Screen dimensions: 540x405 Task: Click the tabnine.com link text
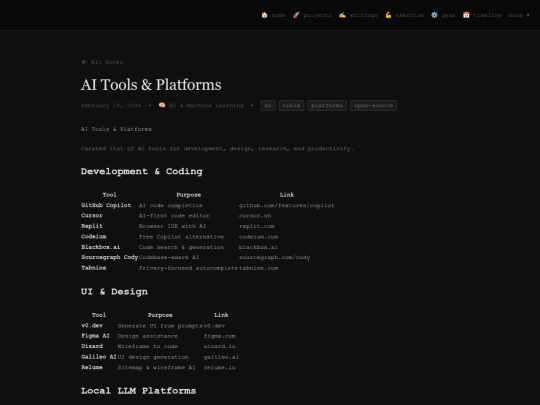click(258, 268)
